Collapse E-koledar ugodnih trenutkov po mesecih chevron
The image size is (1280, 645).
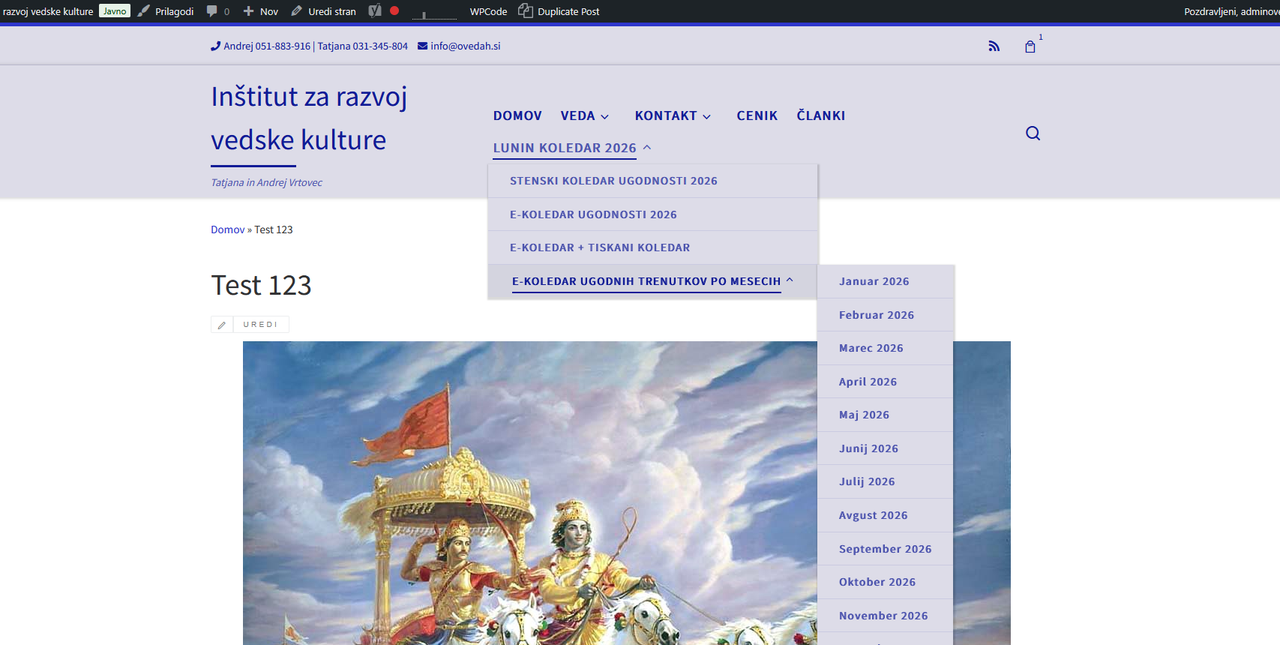790,281
